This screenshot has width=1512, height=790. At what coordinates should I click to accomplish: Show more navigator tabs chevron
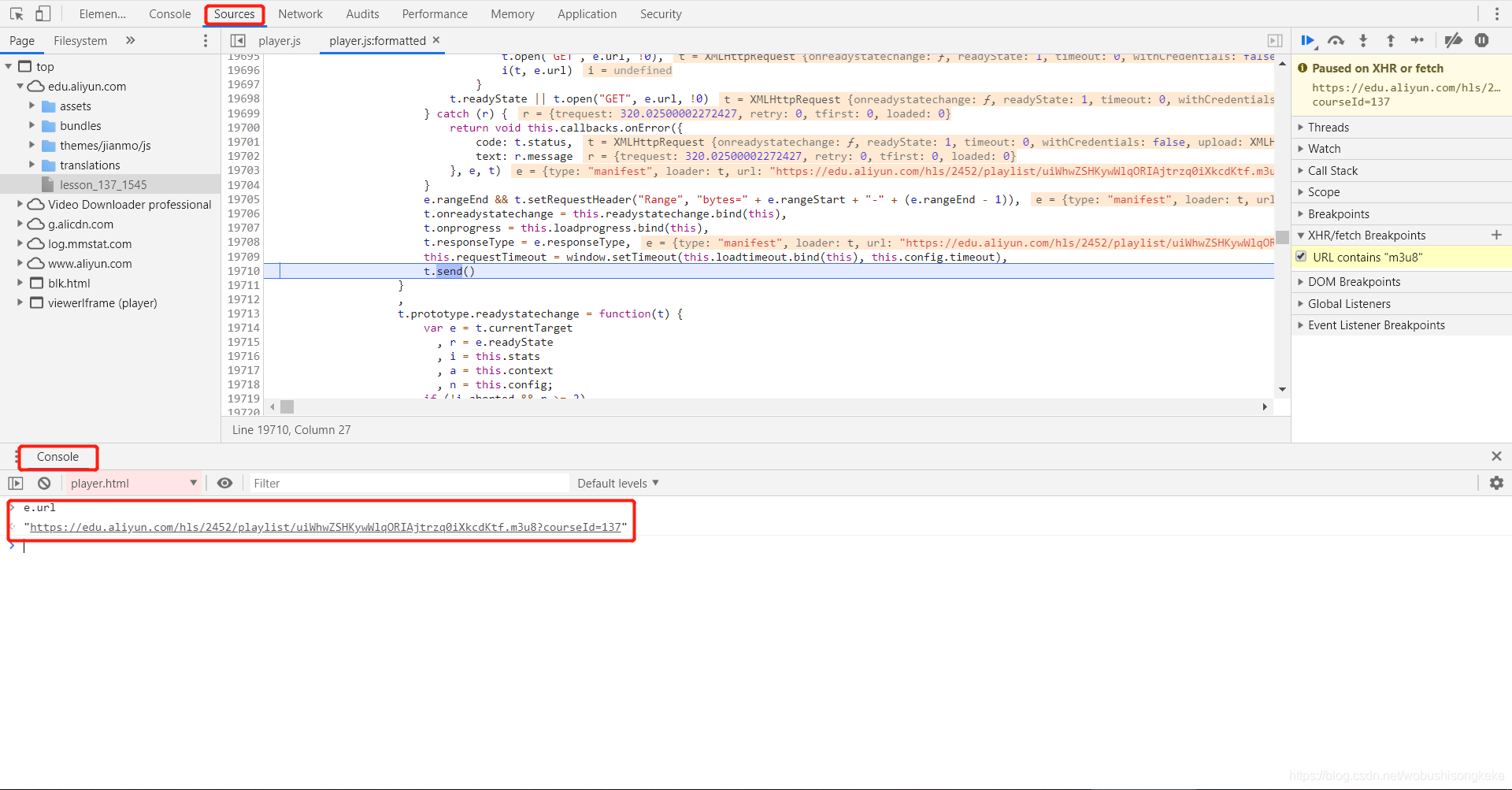[131, 40]
